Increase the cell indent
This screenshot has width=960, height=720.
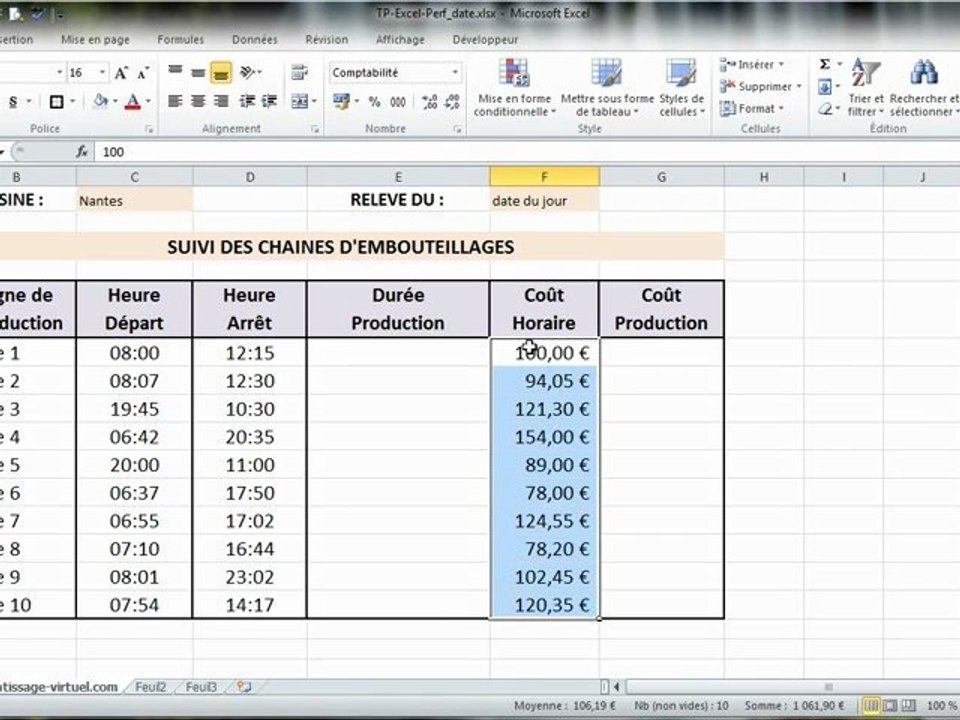(x=269, y=101)
